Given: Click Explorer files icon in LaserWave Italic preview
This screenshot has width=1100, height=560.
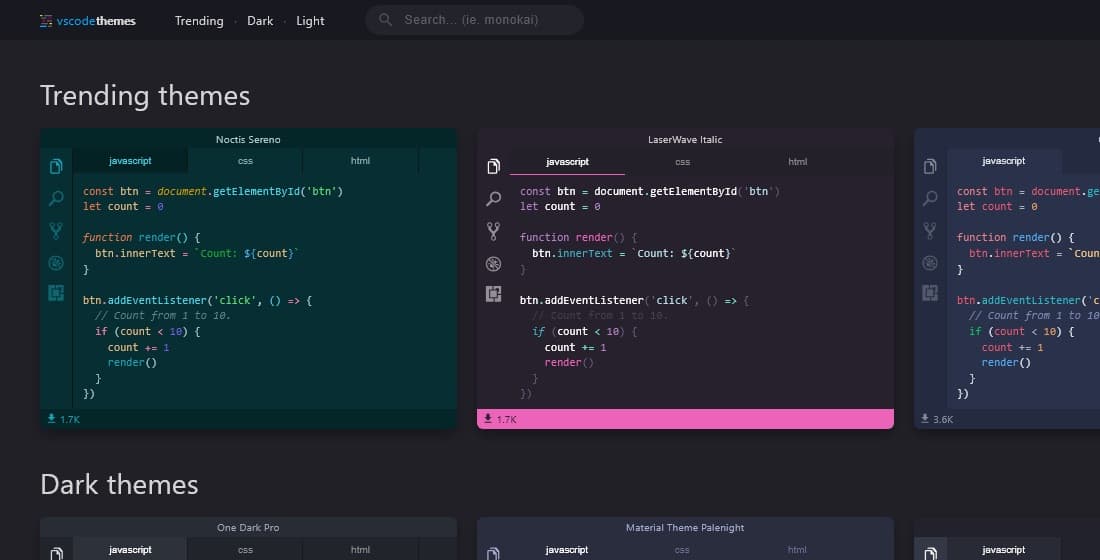Looking at the screenshot, I should pyautogui.click(x=493, y=167).
